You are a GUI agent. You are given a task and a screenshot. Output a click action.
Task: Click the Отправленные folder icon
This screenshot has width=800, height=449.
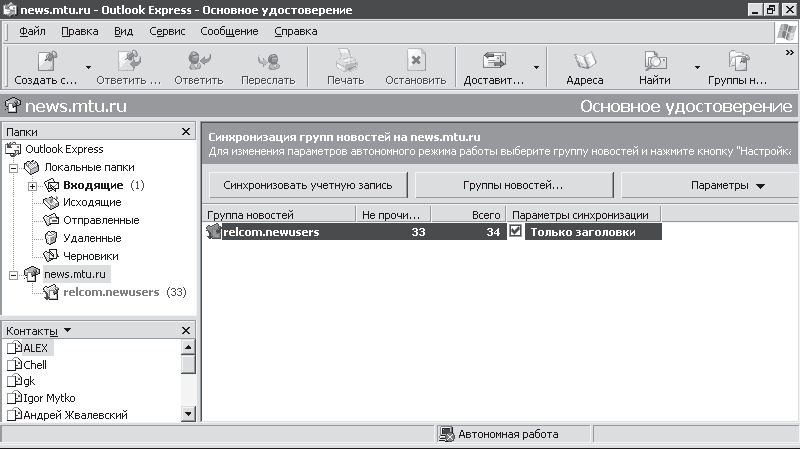pos(51,220)
